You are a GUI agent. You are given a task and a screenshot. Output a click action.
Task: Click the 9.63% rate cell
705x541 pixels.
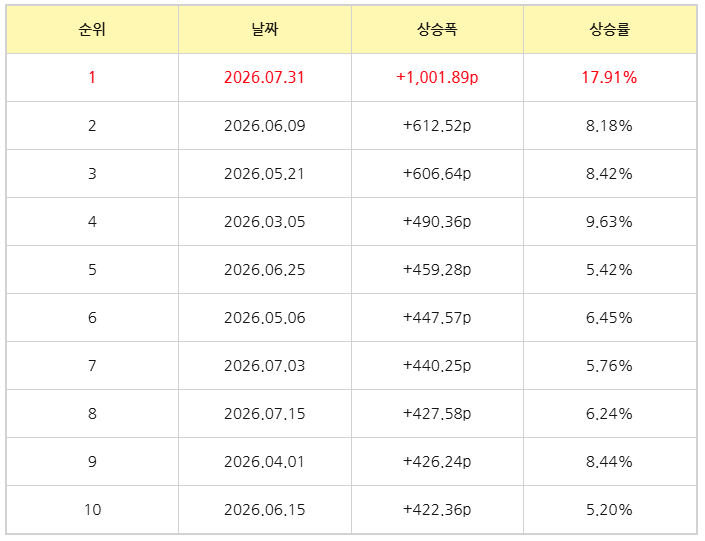pos(610,222)
